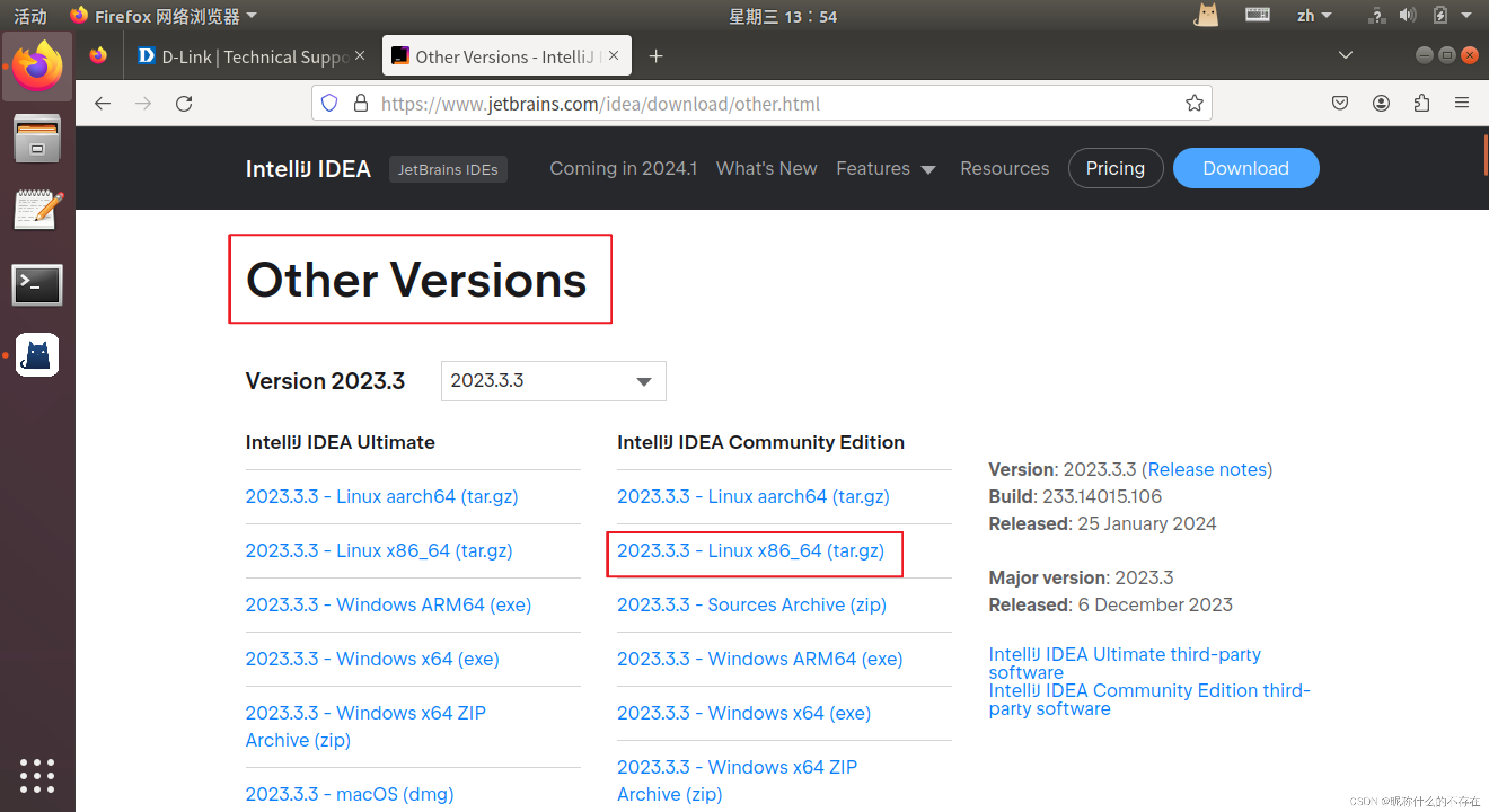The height and width of the screenshot is (812, 1489).
Task: Click the browser back arrow
Action: pos(102,103)
